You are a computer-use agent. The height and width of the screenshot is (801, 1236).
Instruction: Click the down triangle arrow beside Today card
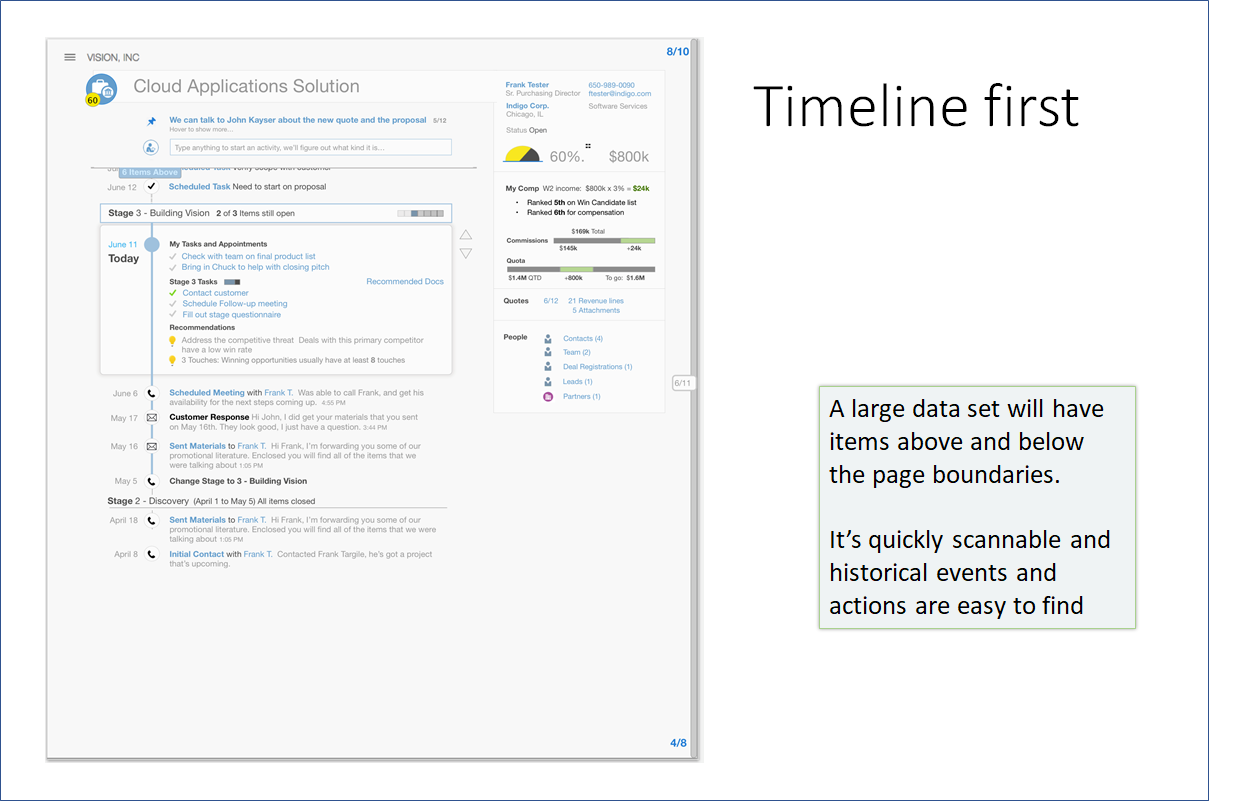[x=466, y=254]
